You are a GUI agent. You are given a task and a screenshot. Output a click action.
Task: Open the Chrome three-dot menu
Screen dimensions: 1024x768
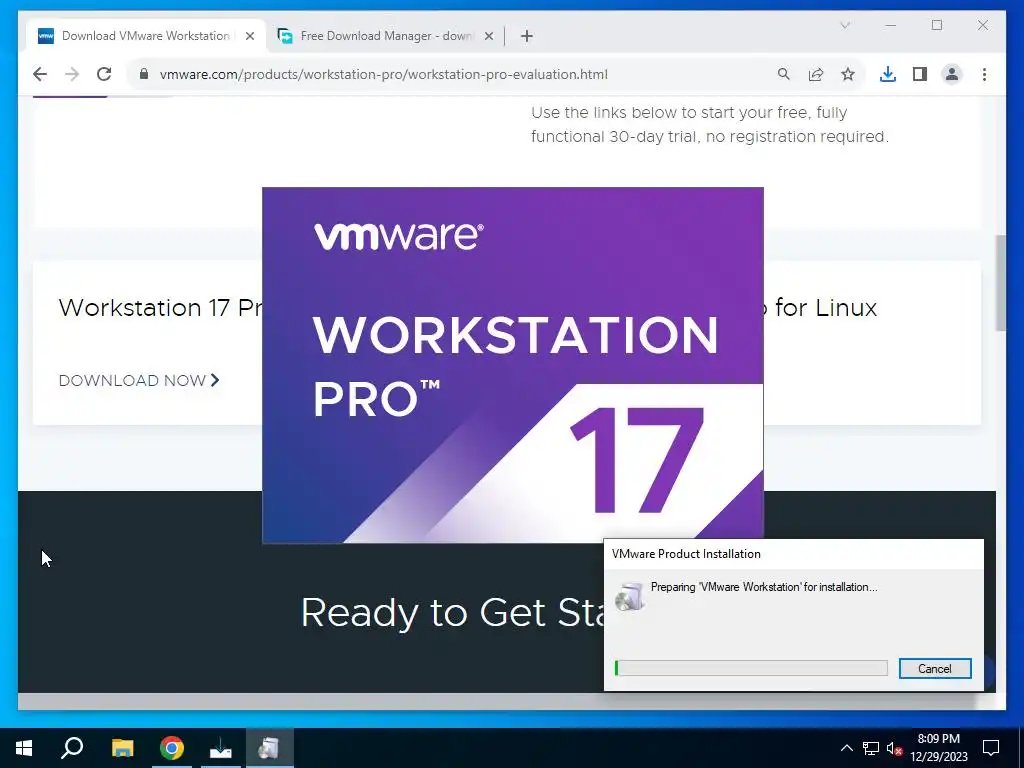pos(984,74)
